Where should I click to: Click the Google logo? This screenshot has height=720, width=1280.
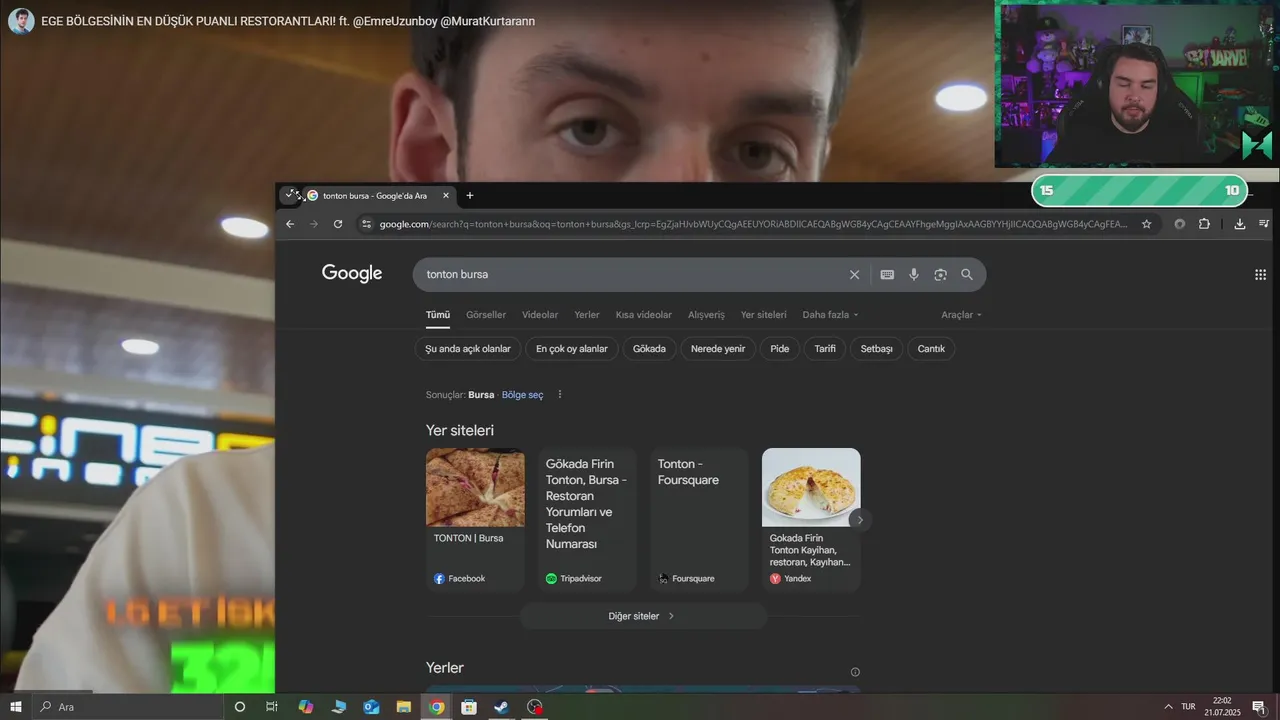(352, 274)
